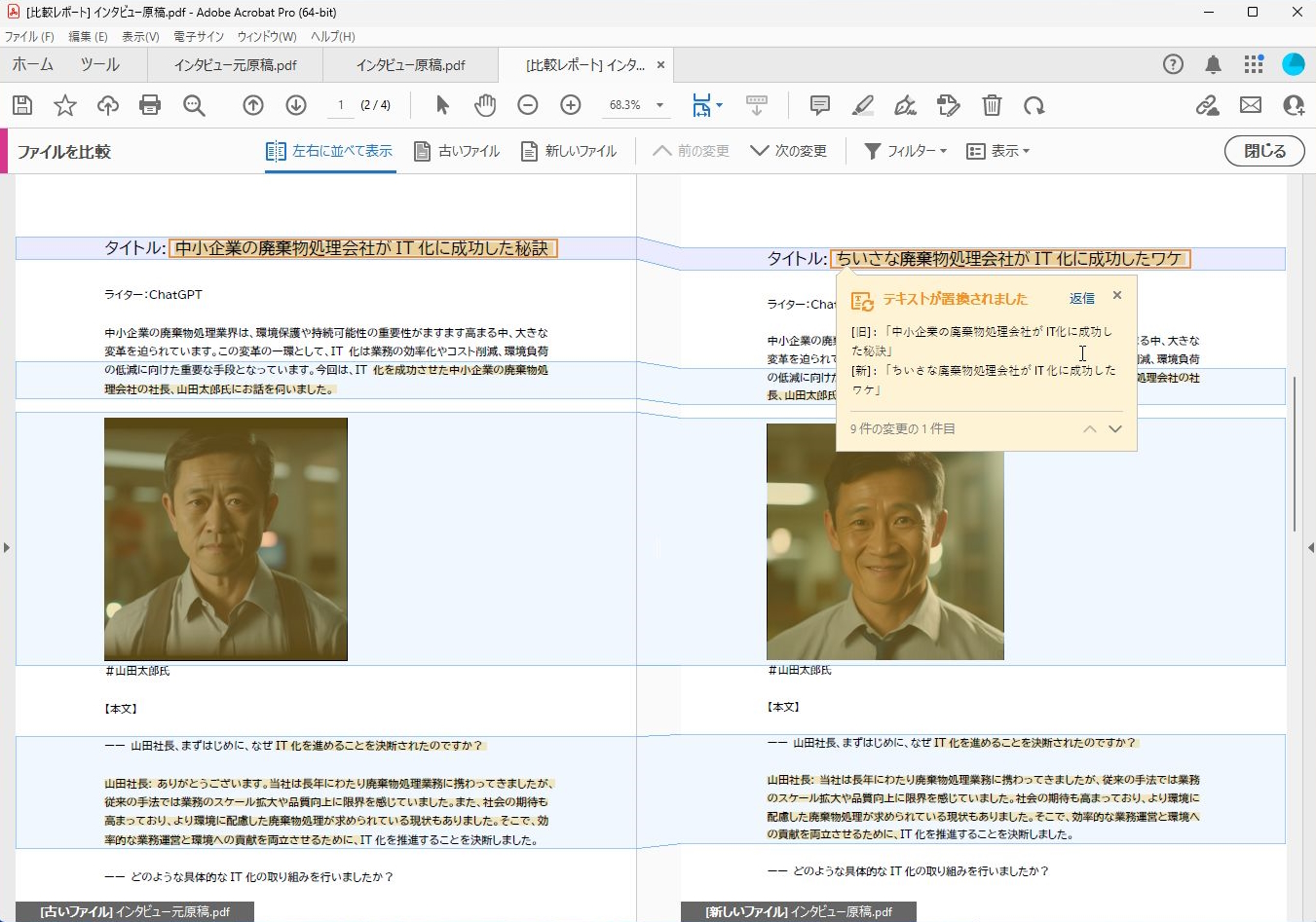Go to the next page with down arrow
1316x922 pixels.
click(x=296, y=105)
